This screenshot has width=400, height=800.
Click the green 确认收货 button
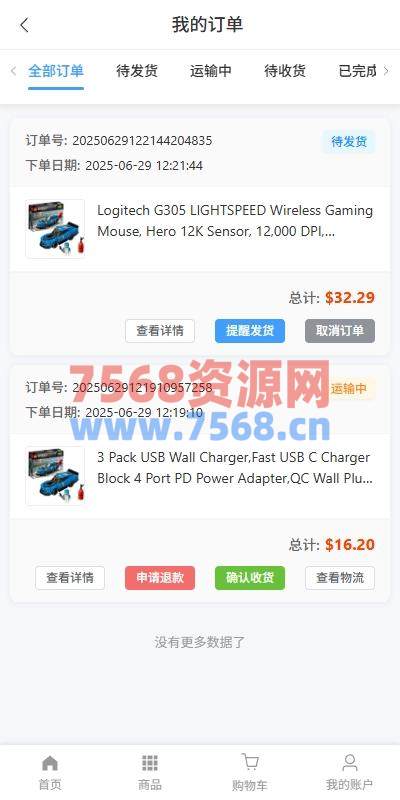click(x=250, y=578)
